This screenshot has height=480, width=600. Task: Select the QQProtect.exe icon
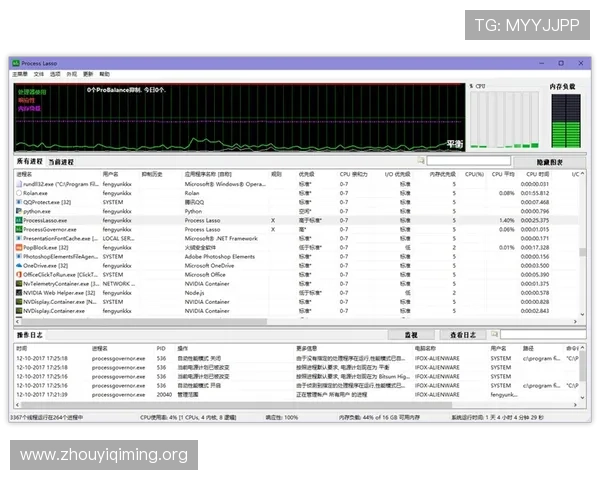pos(19,202)
